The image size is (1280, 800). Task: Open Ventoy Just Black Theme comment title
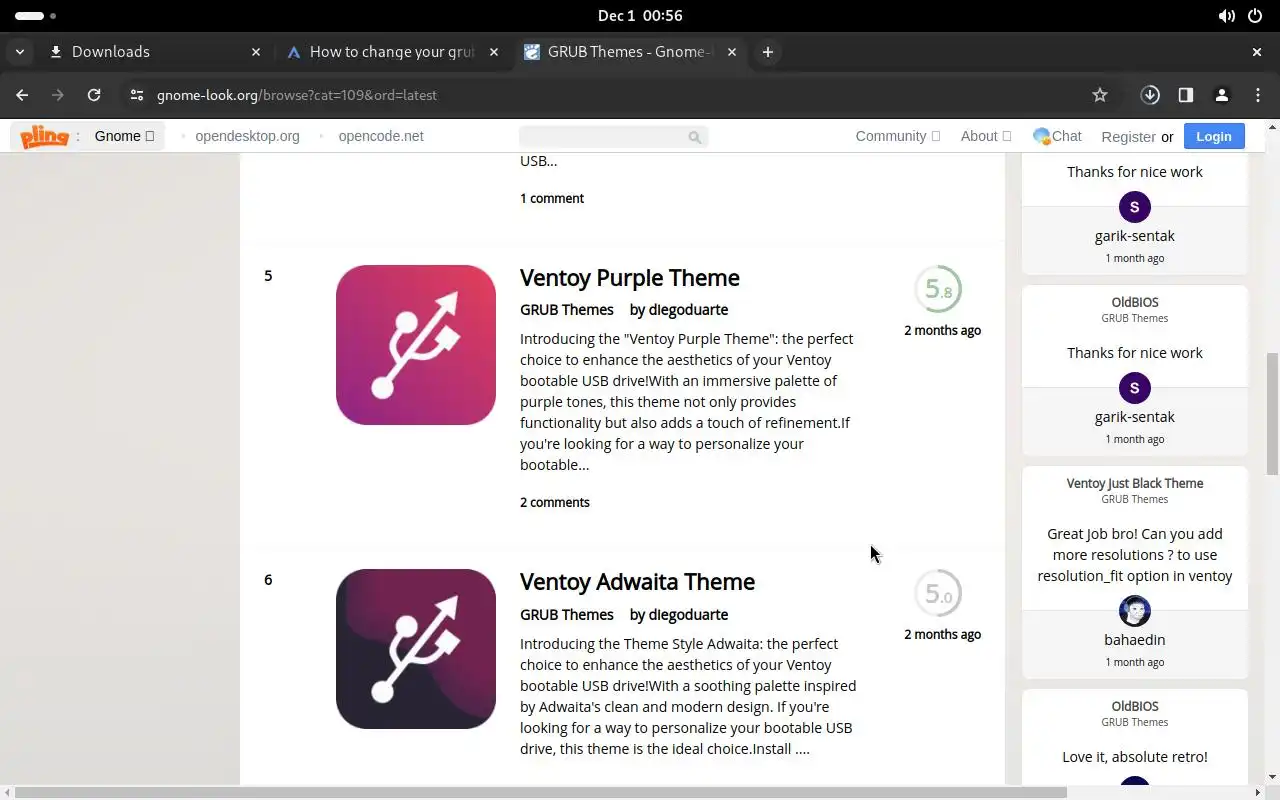(x=1135, y=483)
